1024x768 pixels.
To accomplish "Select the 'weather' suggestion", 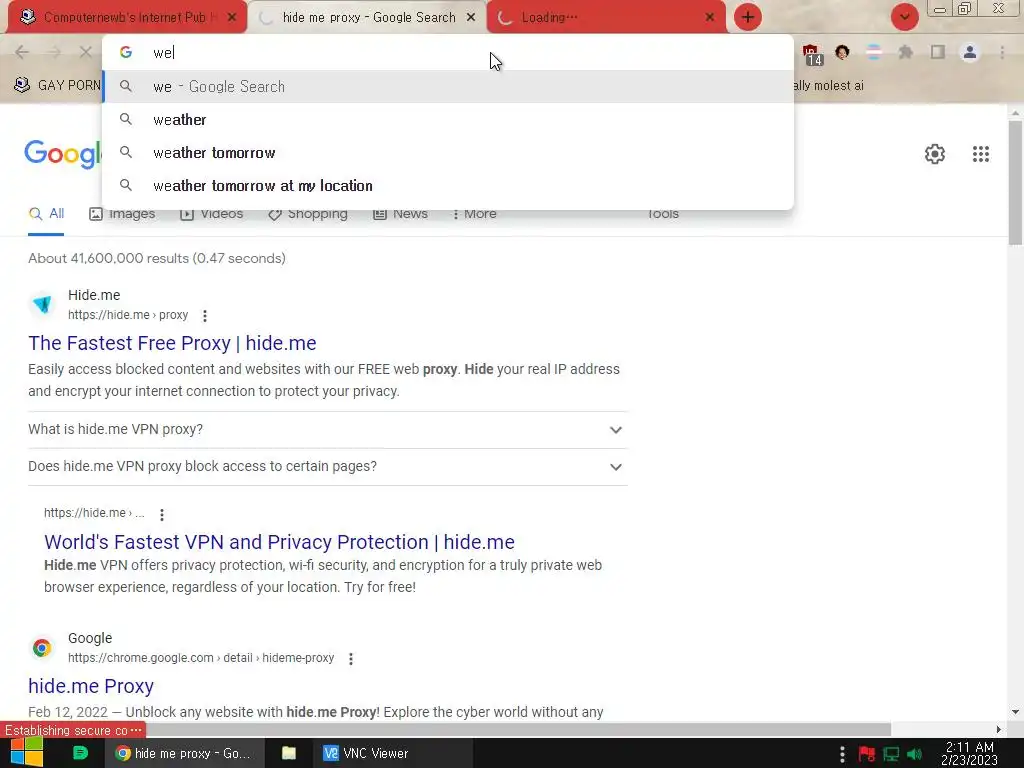I will pos(448,120).
